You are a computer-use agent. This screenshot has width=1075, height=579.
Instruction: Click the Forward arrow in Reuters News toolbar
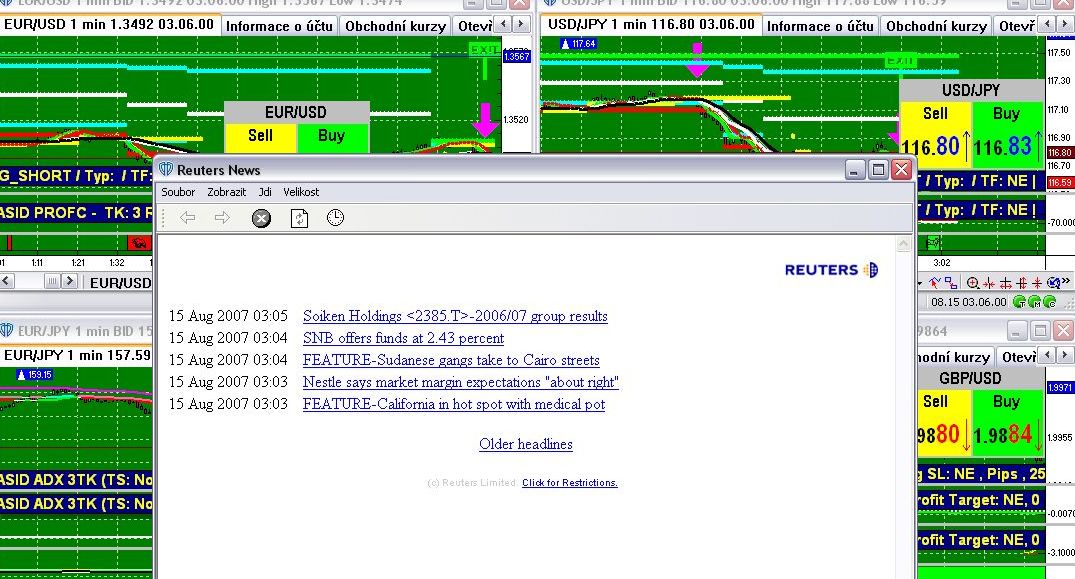click(222, 218)
